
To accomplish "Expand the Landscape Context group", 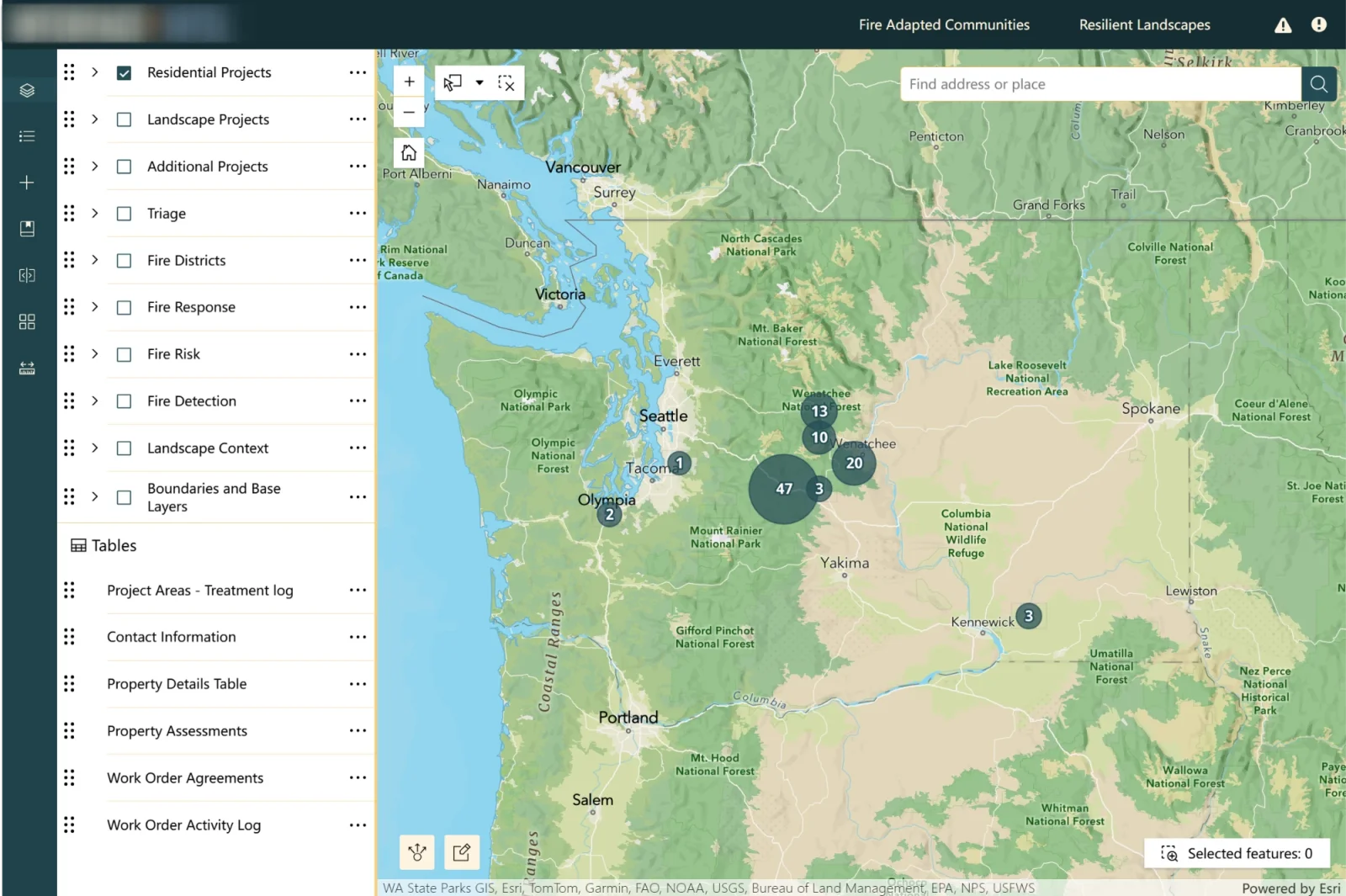I will (x=95, y=448).
